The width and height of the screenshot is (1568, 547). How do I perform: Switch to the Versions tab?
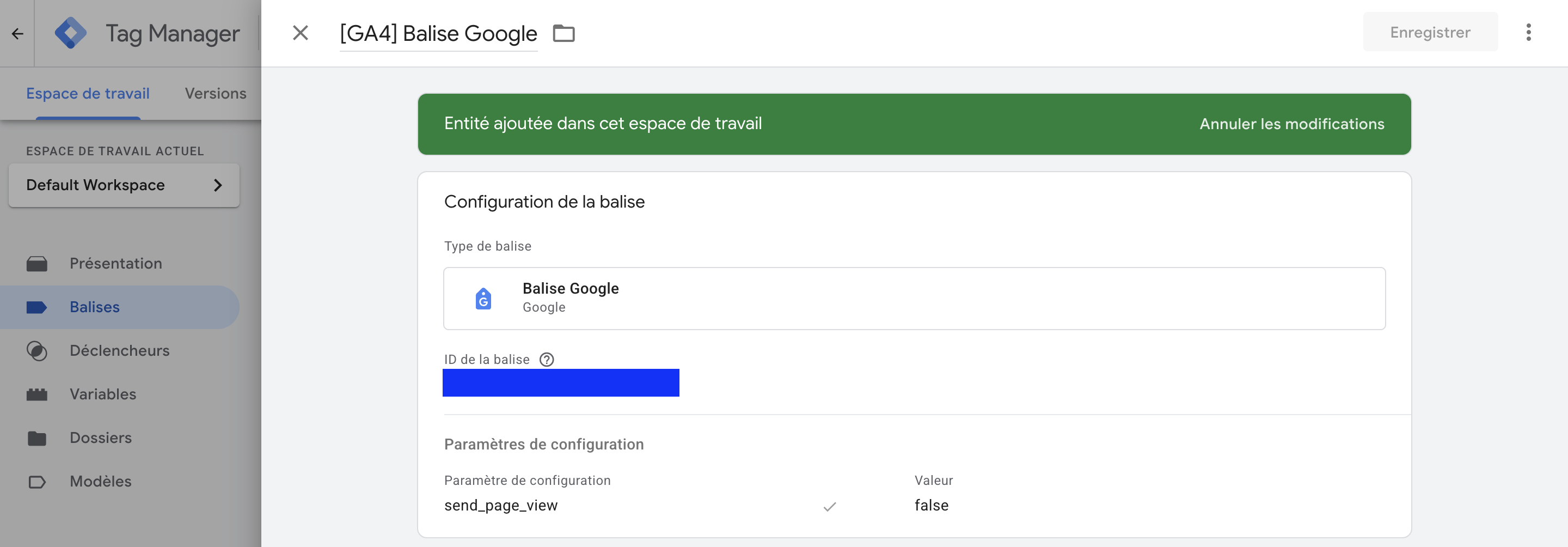tap(216, 94)
